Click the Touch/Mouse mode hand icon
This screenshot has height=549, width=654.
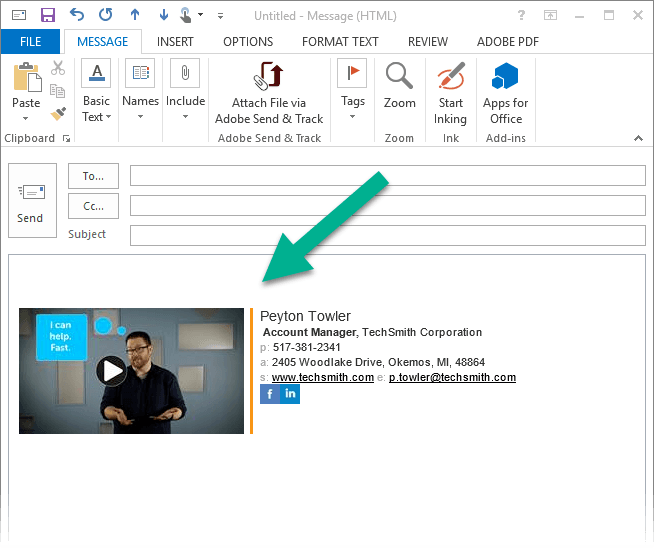[186, 15]
